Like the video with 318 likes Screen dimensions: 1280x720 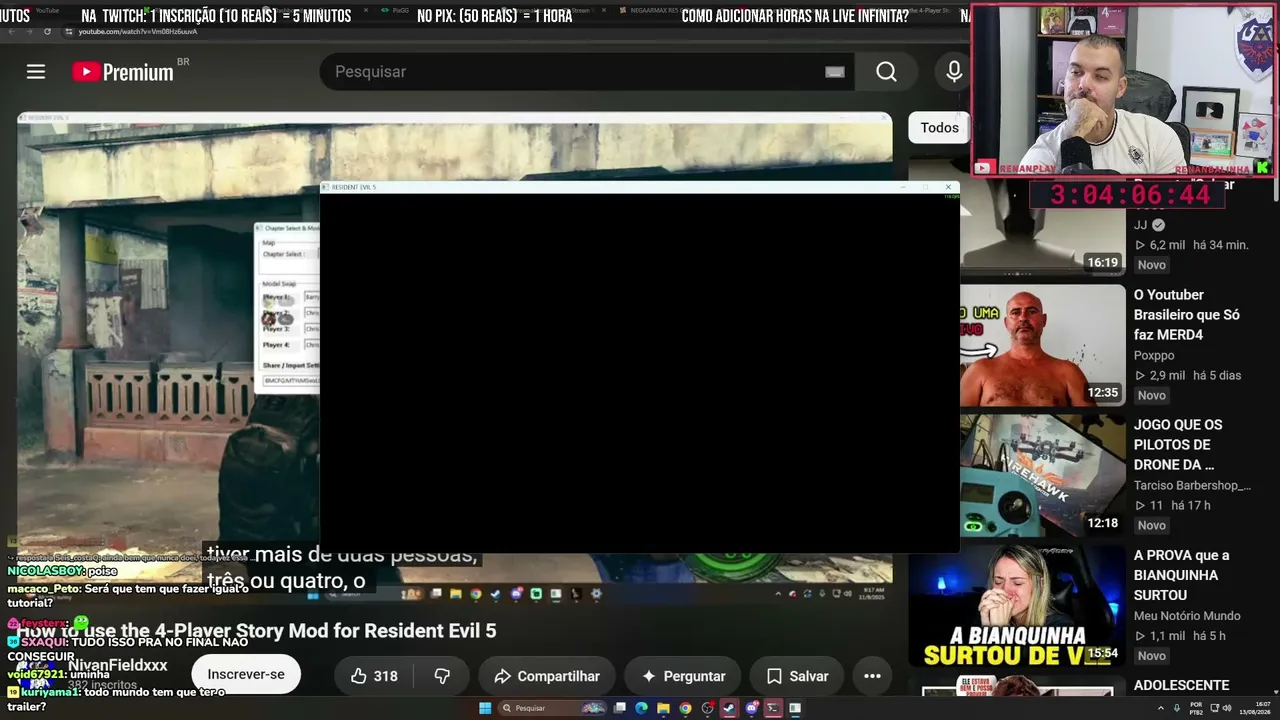coord(374,676)
